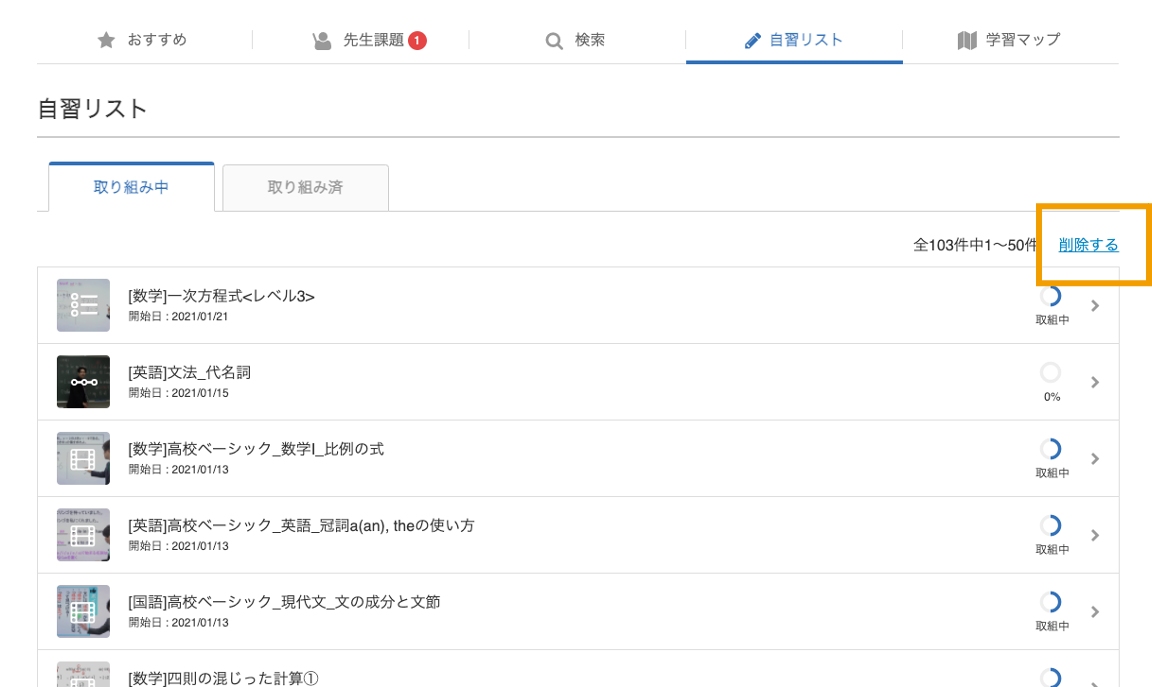Expand chevron on 現代文_文の成分と文節 row
Viewport: 1152px width, 687px height.
(1095, 611)
